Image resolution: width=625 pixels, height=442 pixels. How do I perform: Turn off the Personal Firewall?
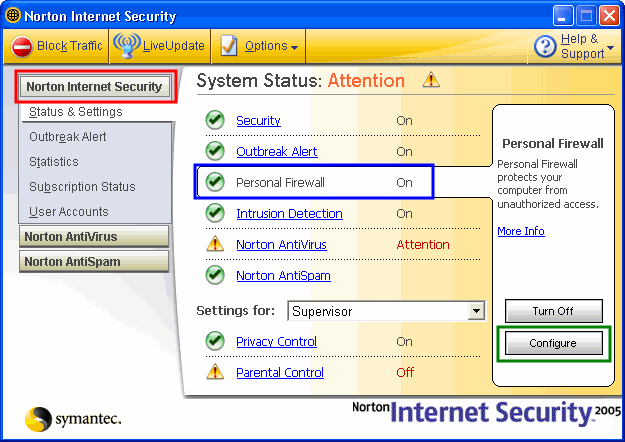pyautogui.click(x=553, y=311)
